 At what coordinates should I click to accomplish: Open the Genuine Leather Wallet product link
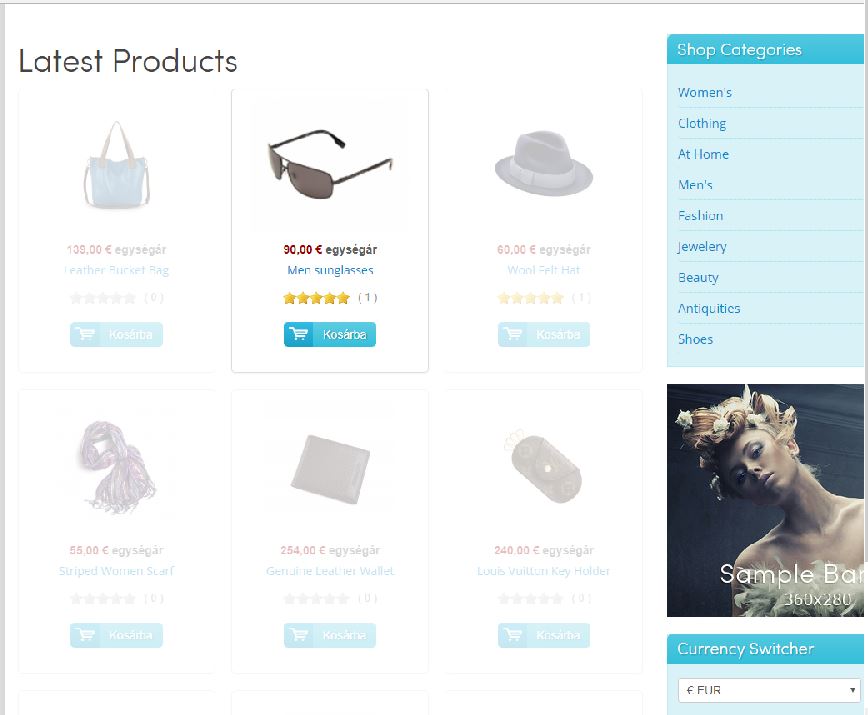pos(330,571)
